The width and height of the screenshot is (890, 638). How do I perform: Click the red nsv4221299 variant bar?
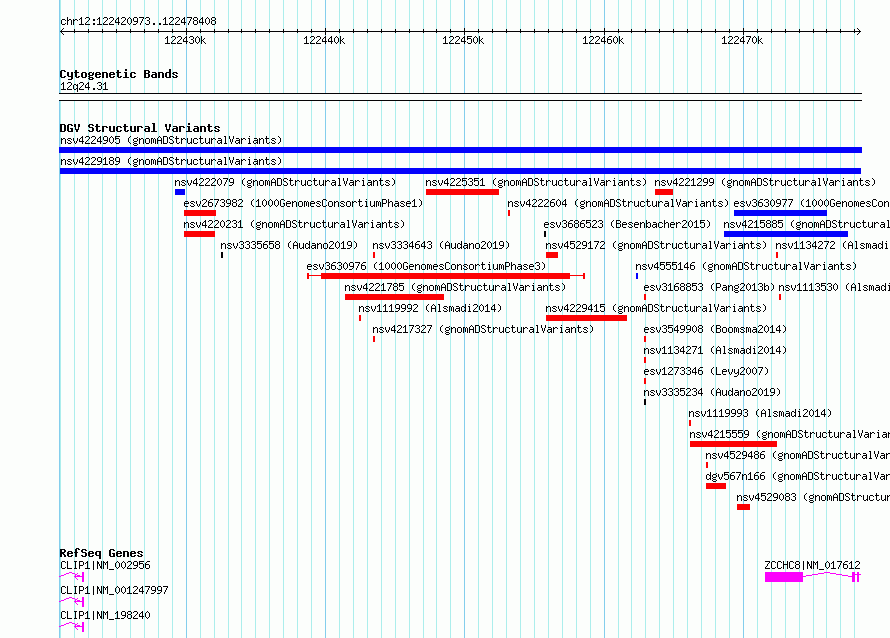point(664,192)
